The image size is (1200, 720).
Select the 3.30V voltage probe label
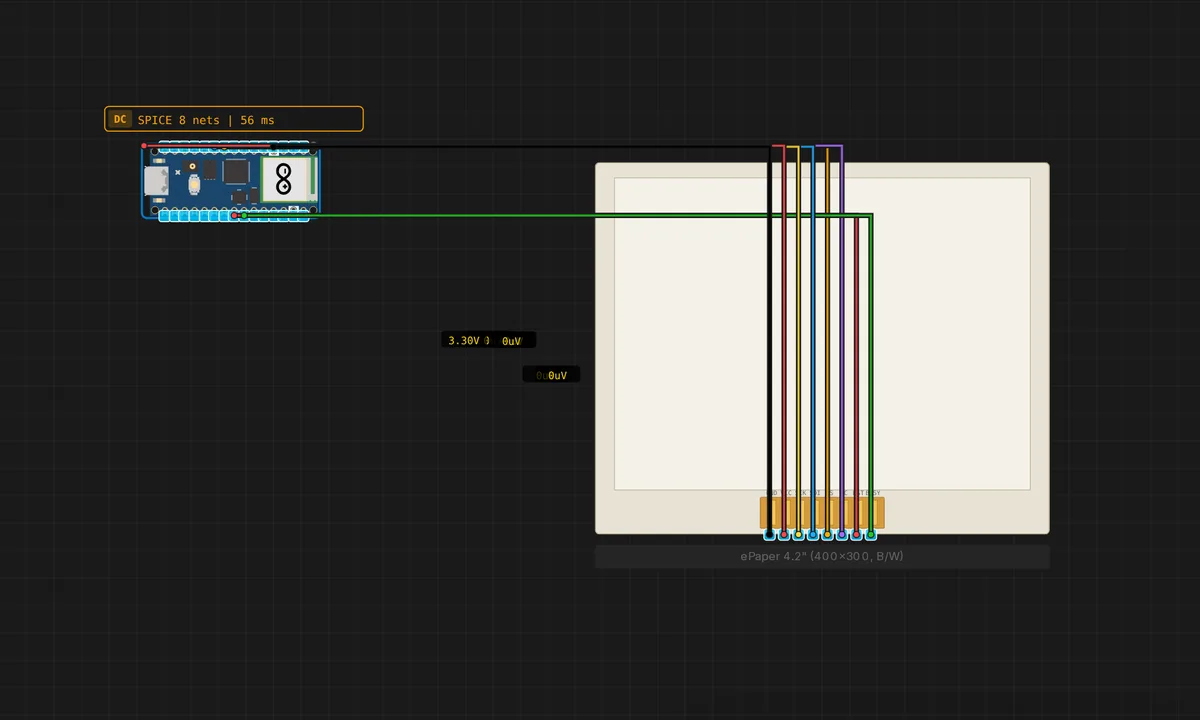tap(464, 341)
